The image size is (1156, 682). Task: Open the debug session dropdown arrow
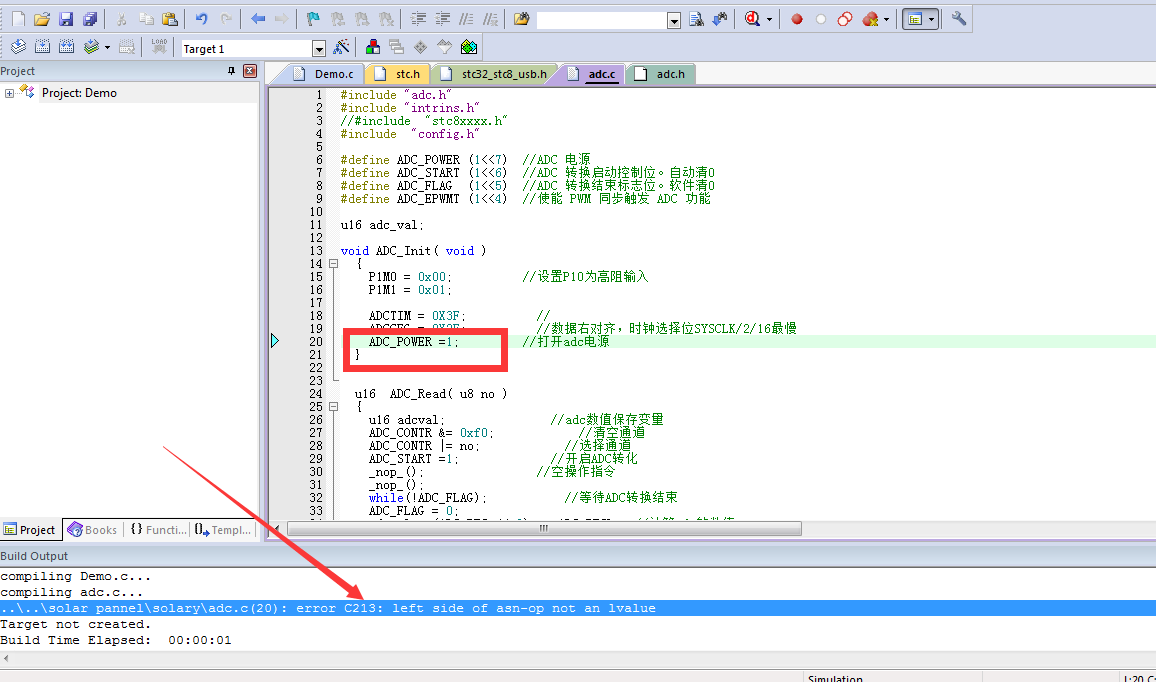769,19
